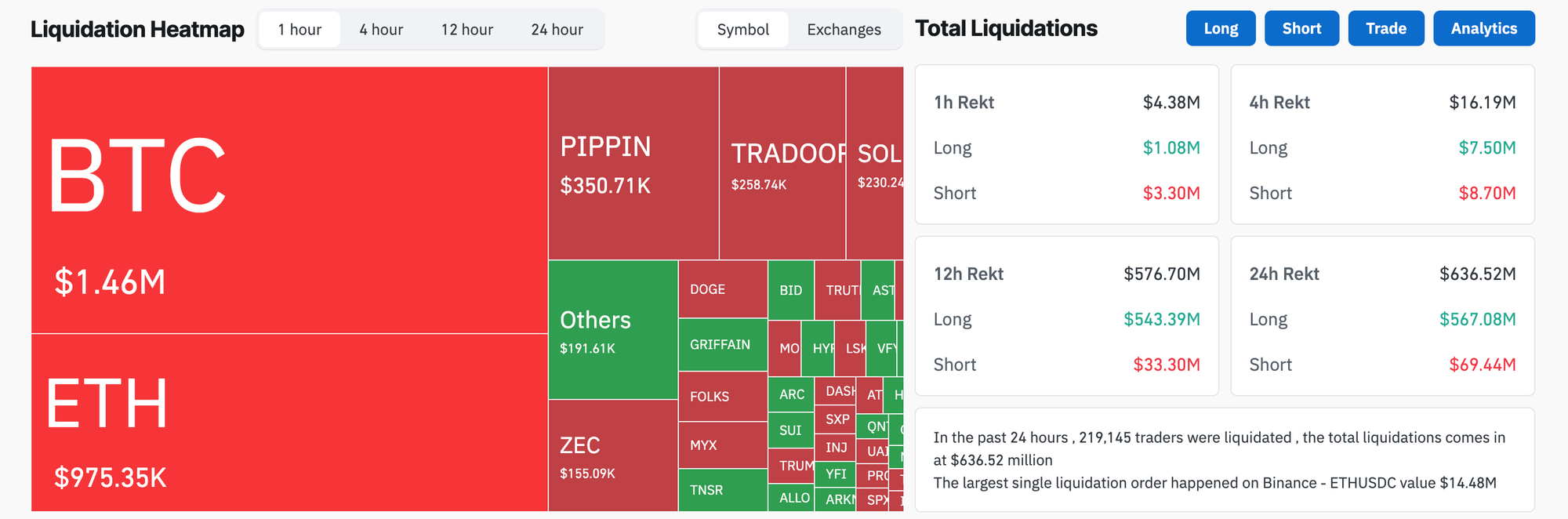Click the DOGE block
The height and width of the screenshot is (519, 1568).
point(721,289)
